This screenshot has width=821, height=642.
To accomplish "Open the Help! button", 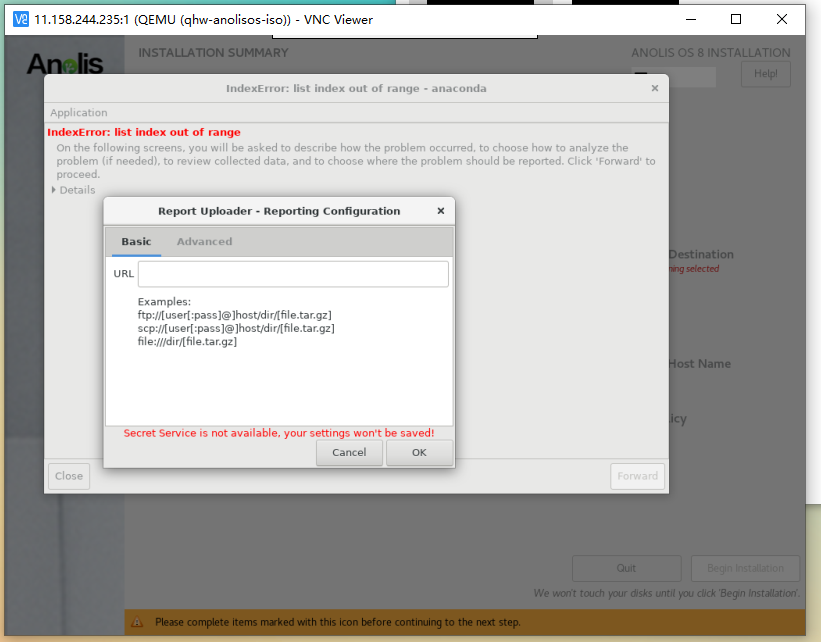I will point(765,74).
